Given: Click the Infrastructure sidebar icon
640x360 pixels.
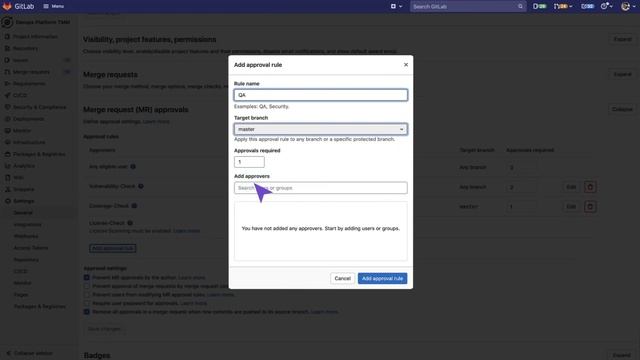Looking at the screenshot, I should pos(7,142).
